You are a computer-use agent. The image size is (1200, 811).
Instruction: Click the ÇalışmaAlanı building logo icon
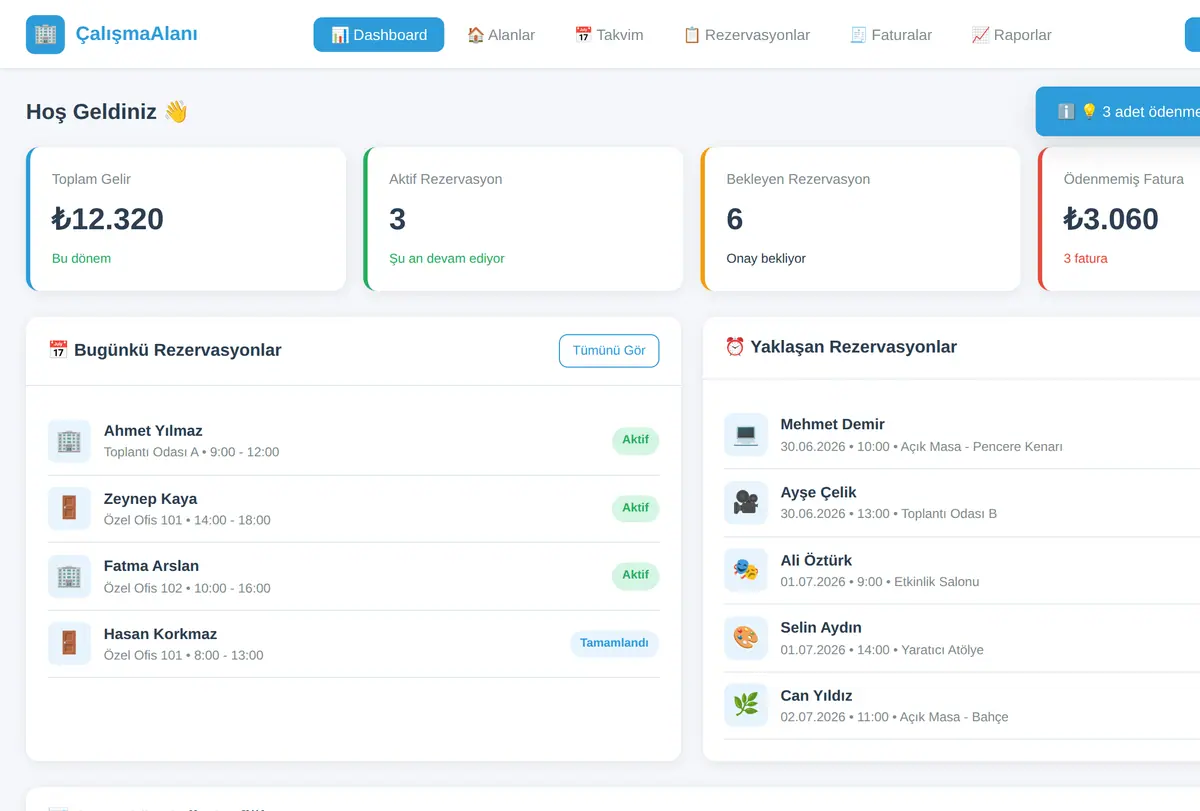click(x=45, y=34)
